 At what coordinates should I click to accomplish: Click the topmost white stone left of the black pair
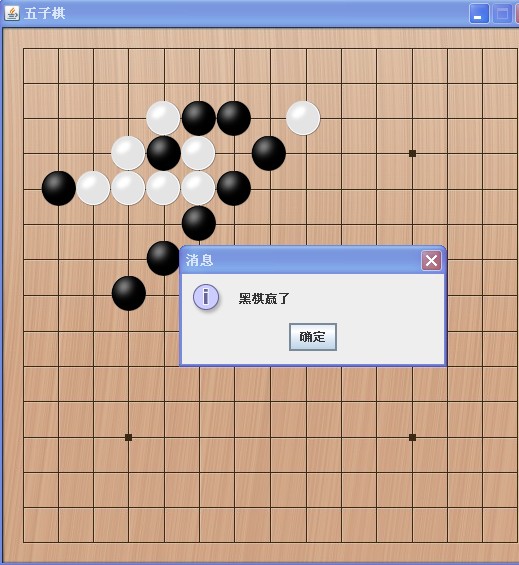click(163, 118)
